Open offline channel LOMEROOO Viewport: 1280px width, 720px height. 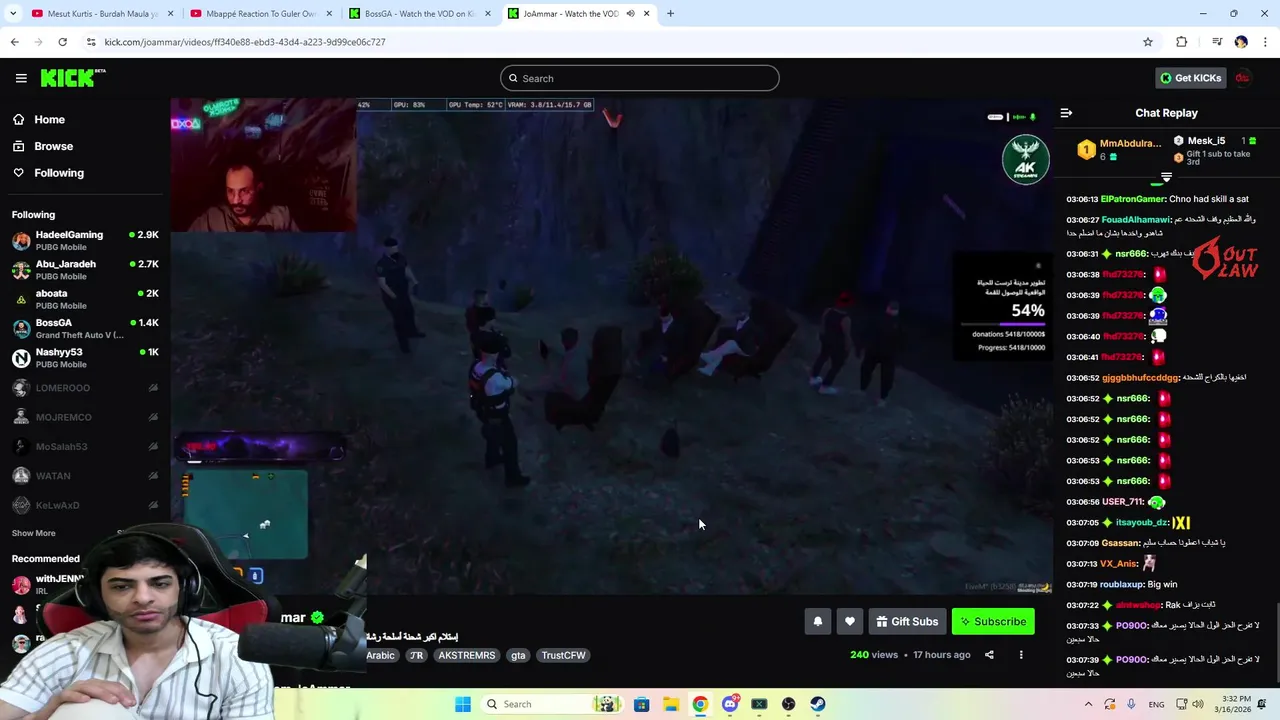(85, 388)
